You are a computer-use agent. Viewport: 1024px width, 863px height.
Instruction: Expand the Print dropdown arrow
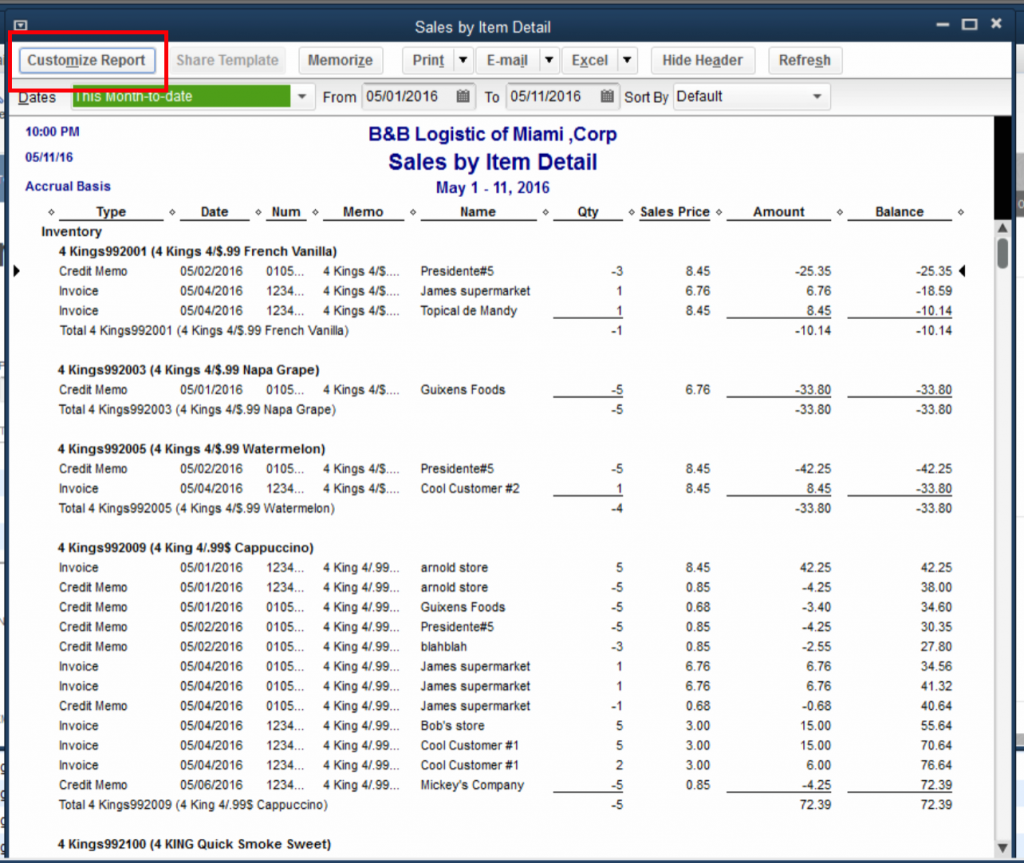462,60
